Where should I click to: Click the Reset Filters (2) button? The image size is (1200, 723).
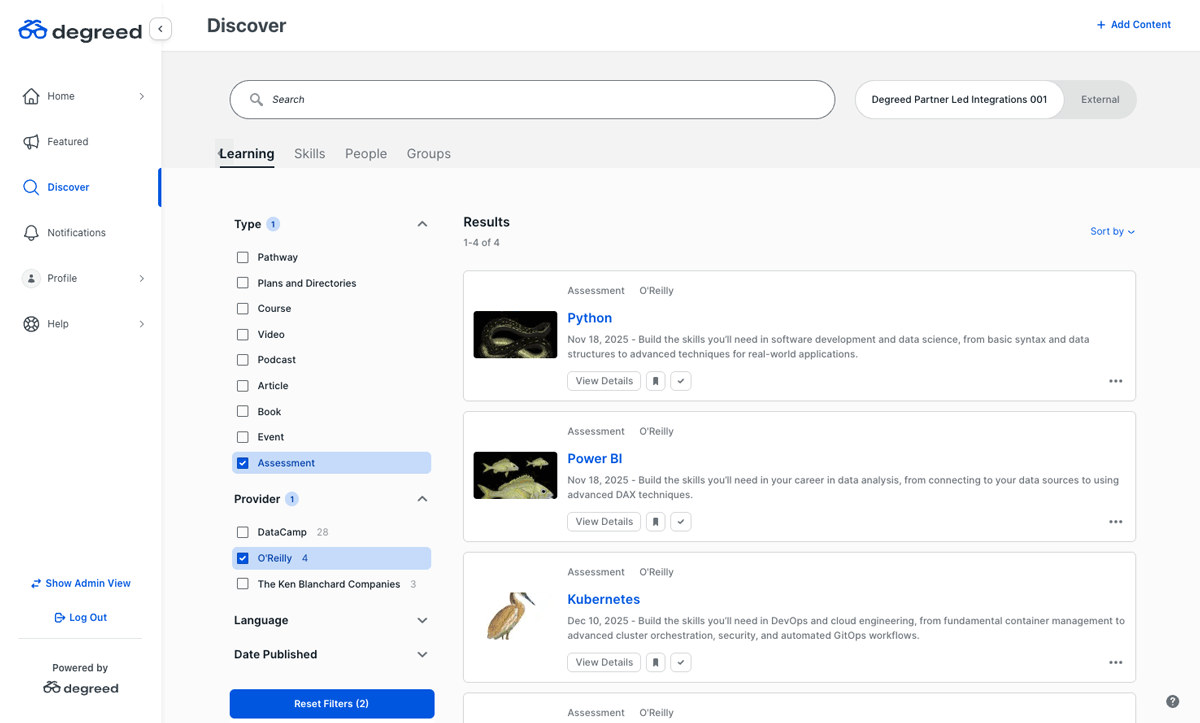(x=332, y=704)
